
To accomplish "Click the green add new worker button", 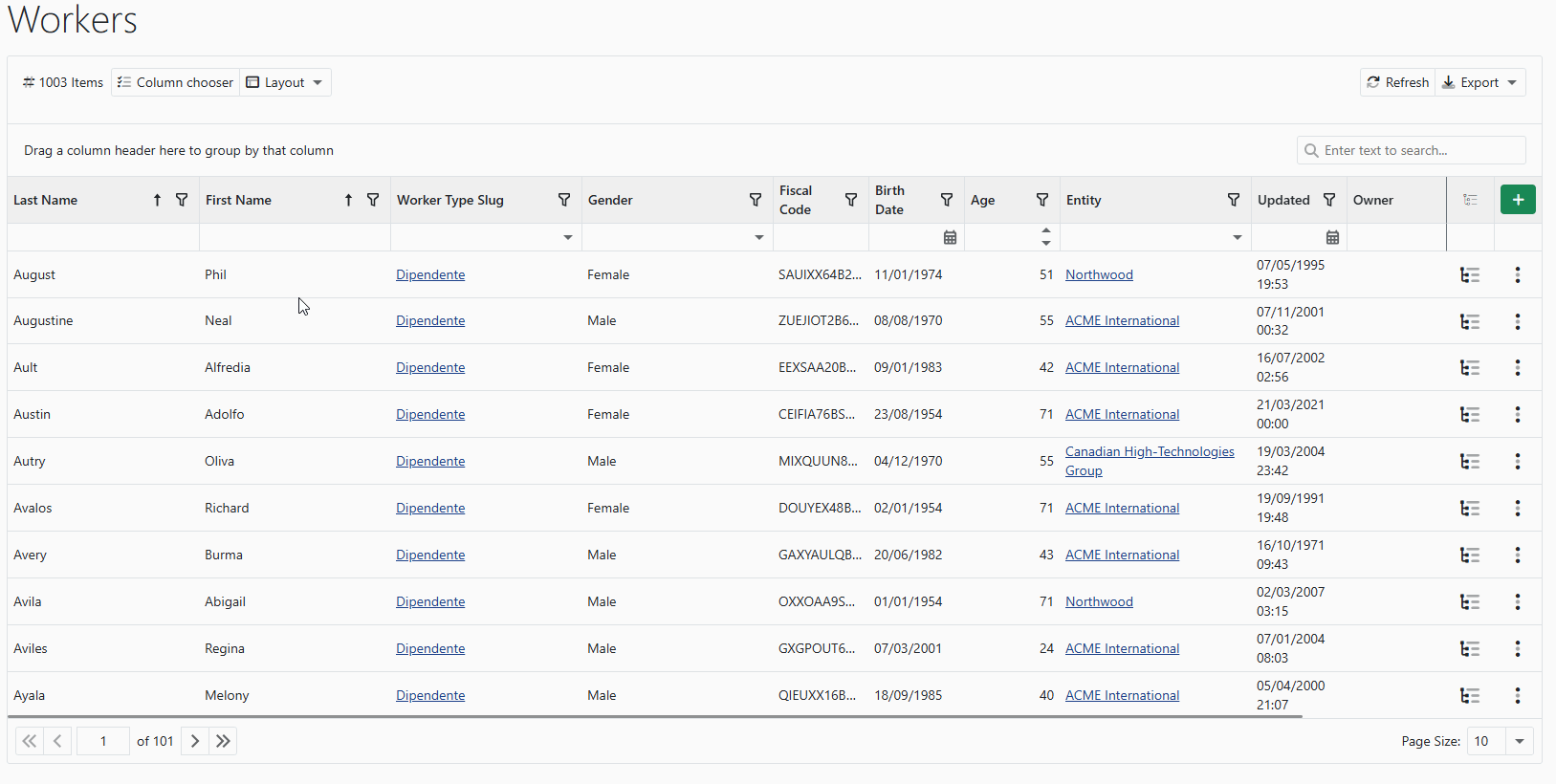I will point(1518,200).
